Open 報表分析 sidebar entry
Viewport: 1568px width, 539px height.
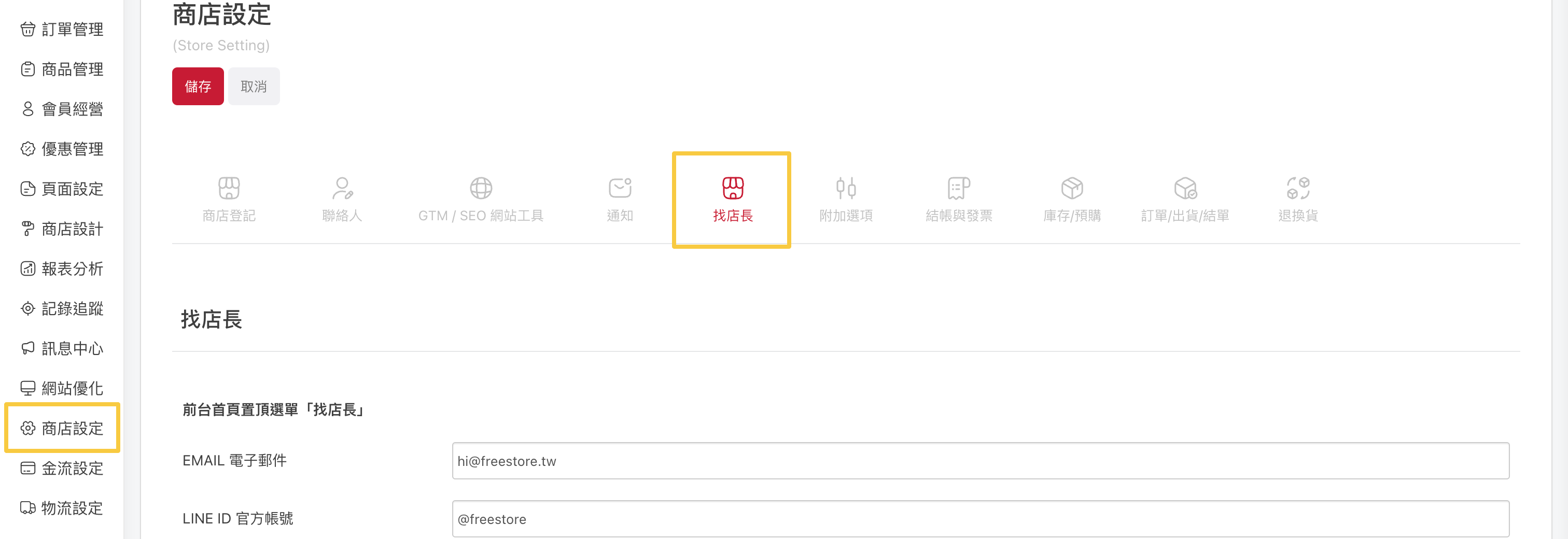(73, 268)
